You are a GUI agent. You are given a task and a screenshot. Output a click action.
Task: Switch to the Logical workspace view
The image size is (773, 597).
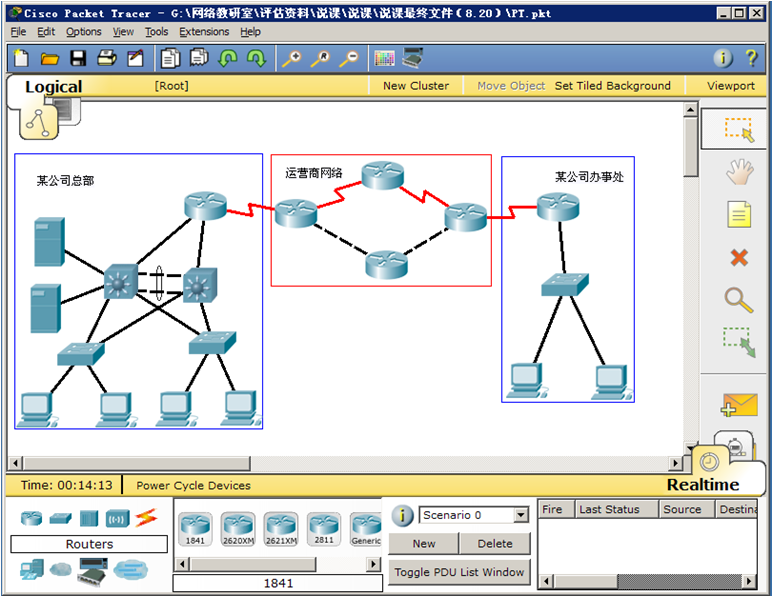[53, 87]
